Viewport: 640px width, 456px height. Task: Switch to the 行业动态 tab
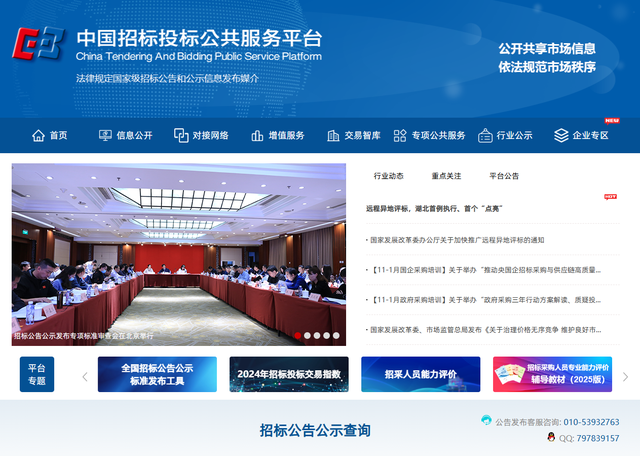[x=389, y=176]
